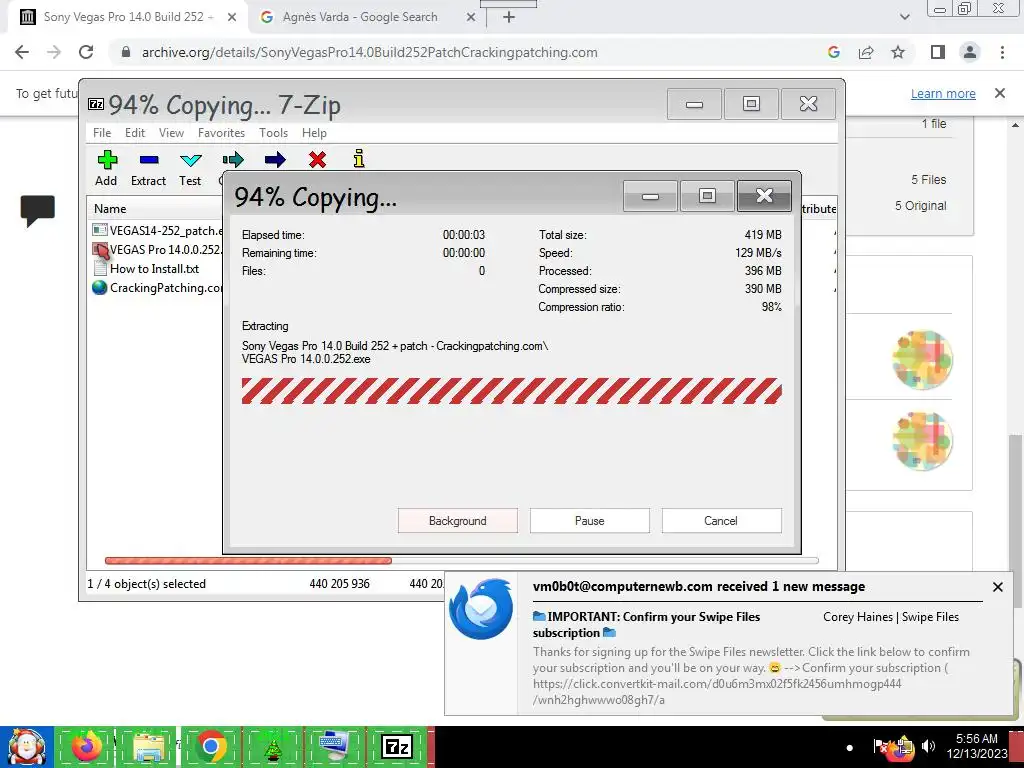The height and width of the screenshot is (768, 1024).
Task: Go forward in Chrome
Action: pos(54,52)
